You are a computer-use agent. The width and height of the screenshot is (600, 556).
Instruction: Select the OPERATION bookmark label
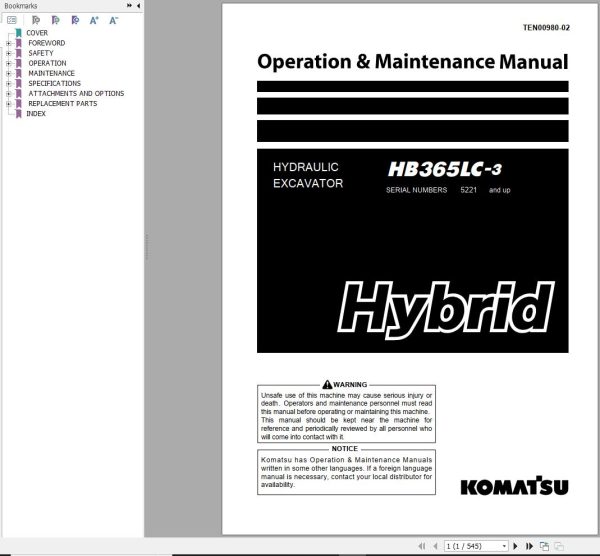pyautogui.click(x=47, y=63)
